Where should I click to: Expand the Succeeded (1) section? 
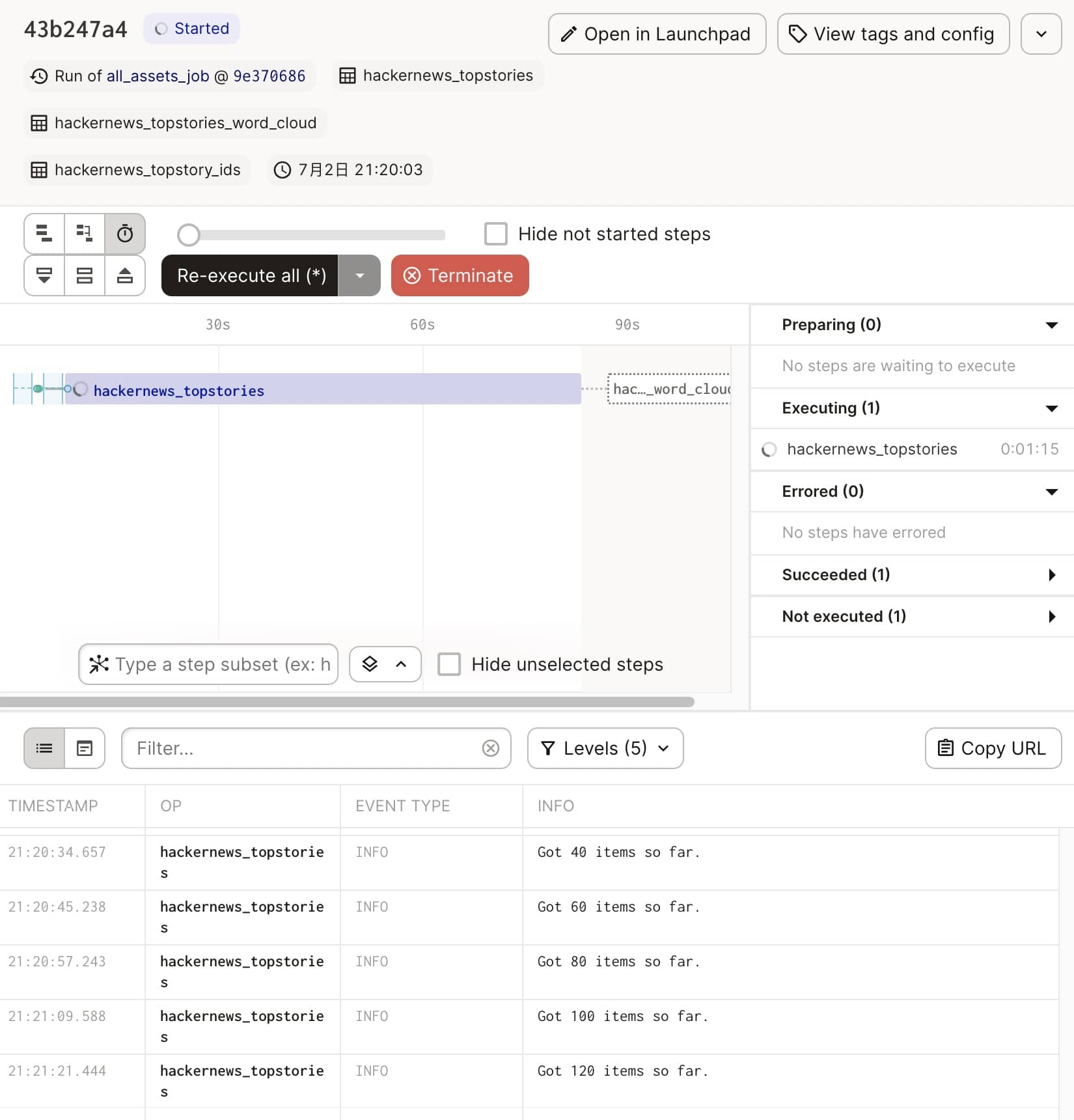point(1051,575)
